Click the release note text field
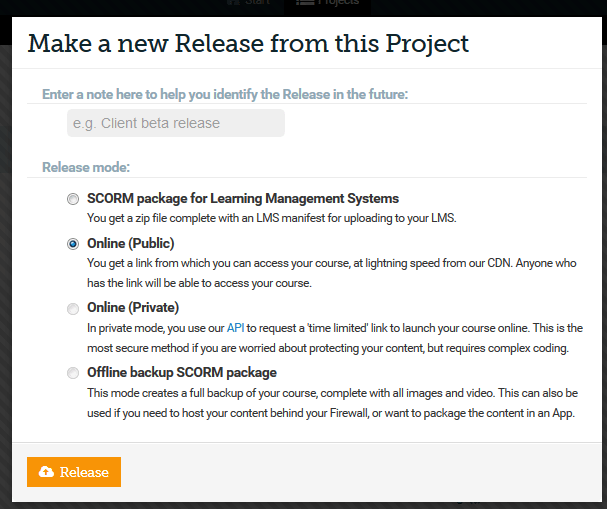This screenshot has width=607, height=509. pyautogui.click(x=175, y=123)
